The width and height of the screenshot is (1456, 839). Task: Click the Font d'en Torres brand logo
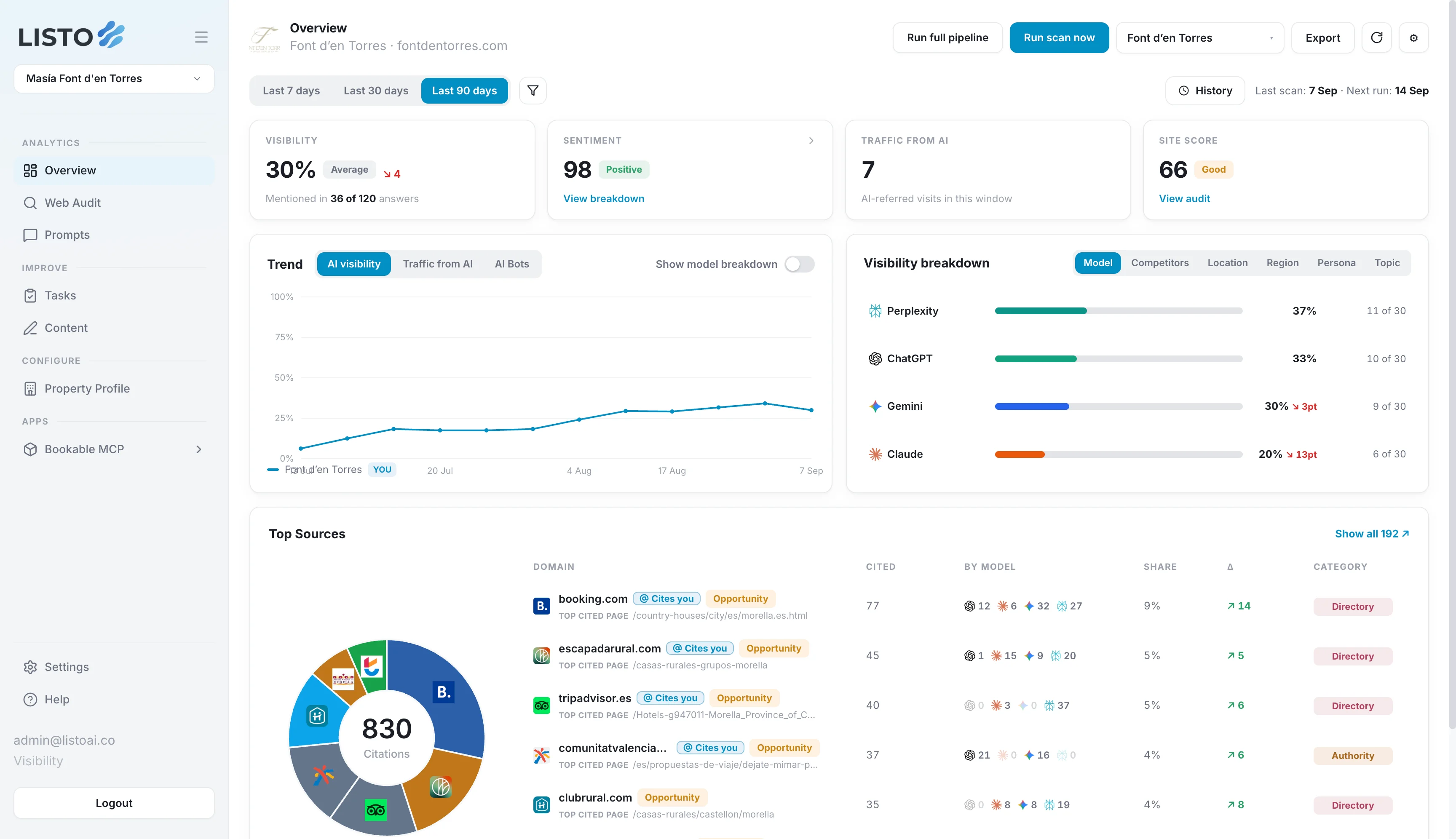[264, 38]
